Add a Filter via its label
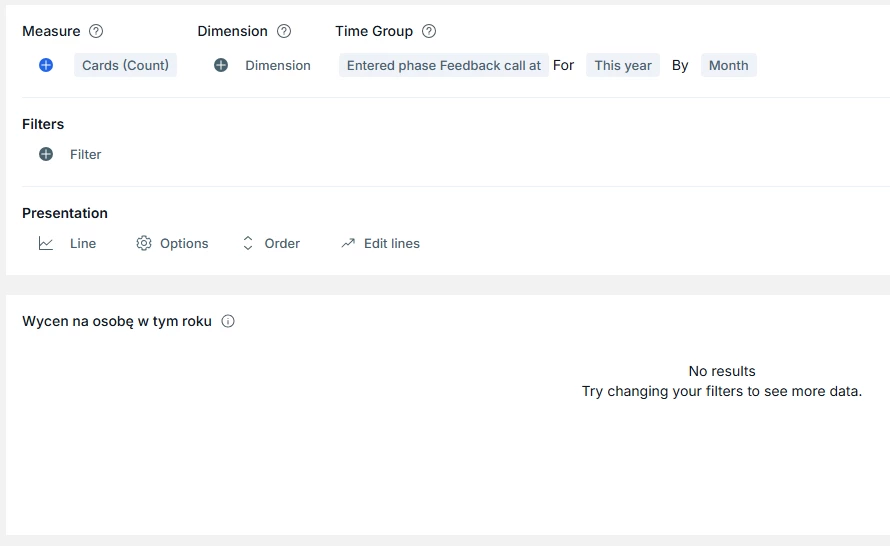 [x=86, y=154]
